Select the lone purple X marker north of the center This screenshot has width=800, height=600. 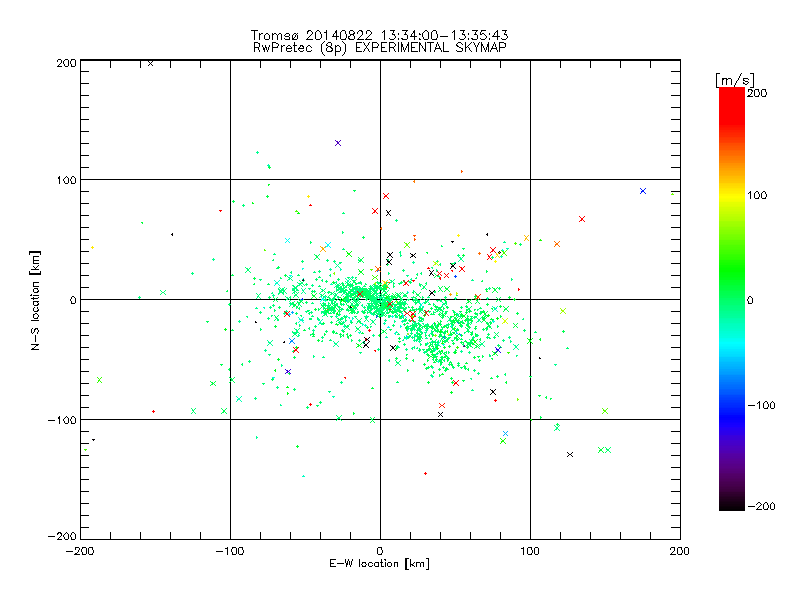338,143
